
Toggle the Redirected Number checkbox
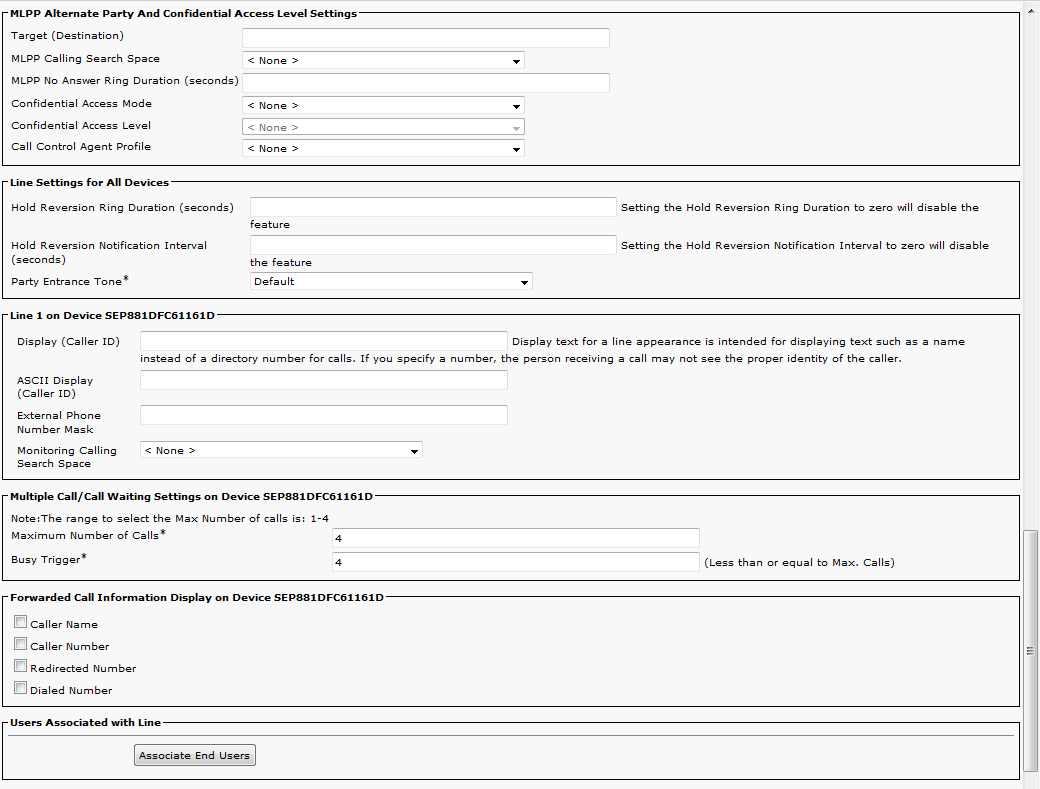21,667
